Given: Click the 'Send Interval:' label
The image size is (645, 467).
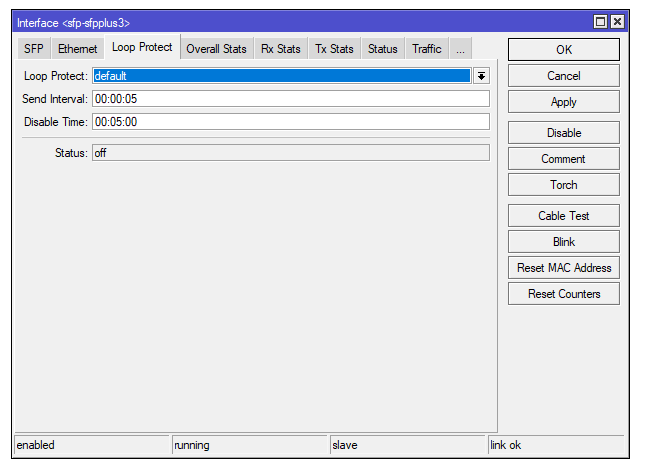Looking at the screenshot, I should pos(55,99).
